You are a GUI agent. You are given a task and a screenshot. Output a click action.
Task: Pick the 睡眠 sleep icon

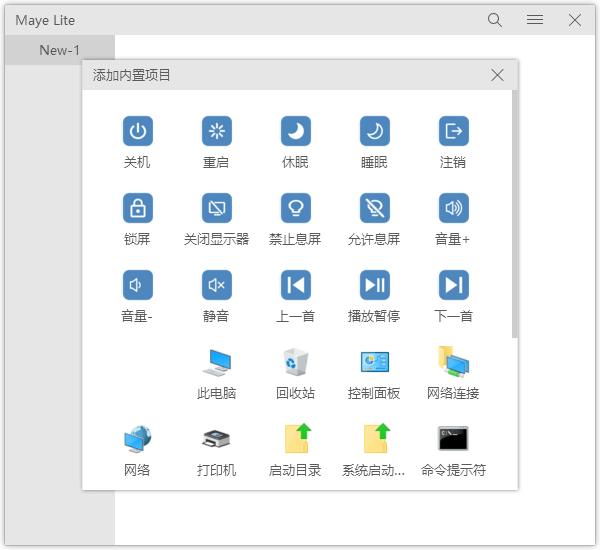(x=374, y=131)
